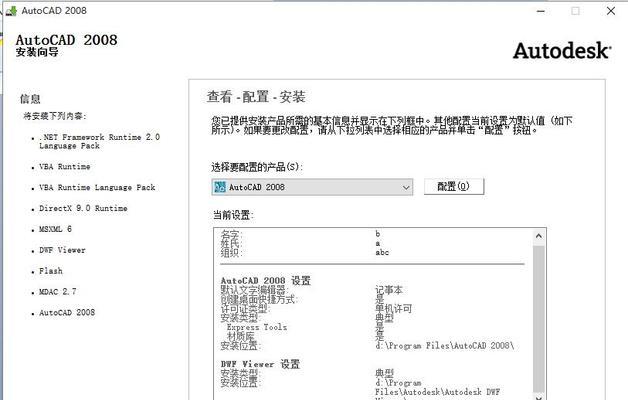Click the 'DWF Viewer' list item in sidebar
Screen dimensions: 628x400
pyautogui.click(x=62, y=250)
